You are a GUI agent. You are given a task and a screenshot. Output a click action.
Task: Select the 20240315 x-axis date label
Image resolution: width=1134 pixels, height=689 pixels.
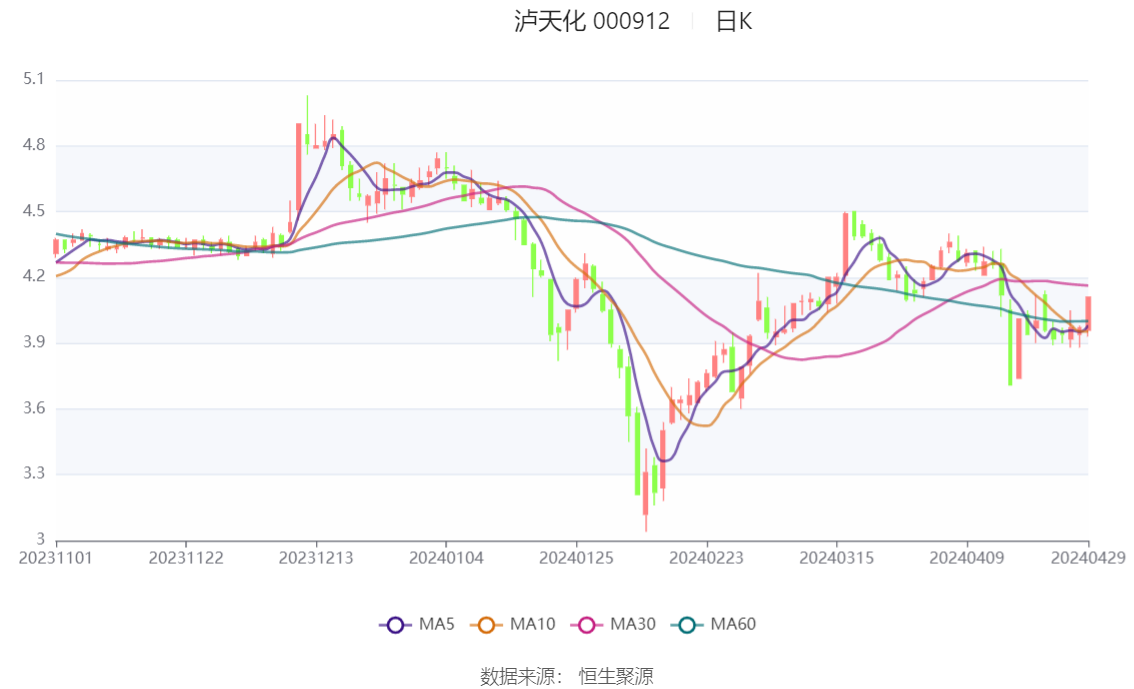[837, 558]
